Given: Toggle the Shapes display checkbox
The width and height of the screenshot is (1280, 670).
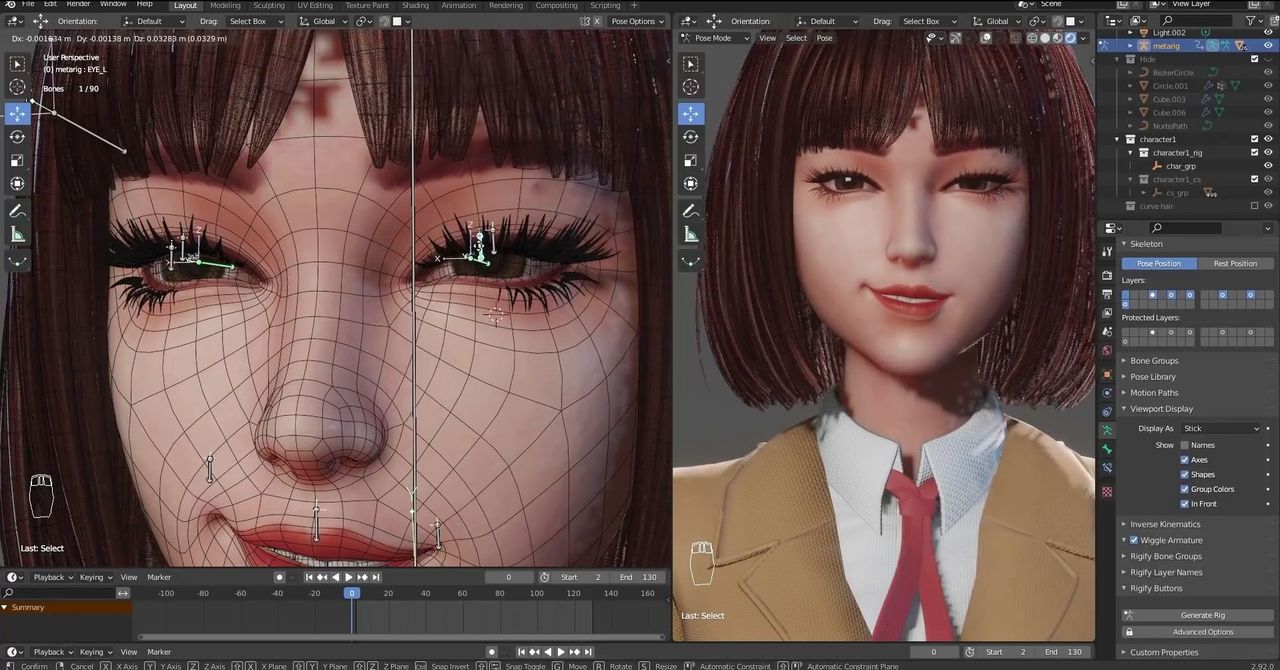Looking at the screenshot, I should point(1185,475).
